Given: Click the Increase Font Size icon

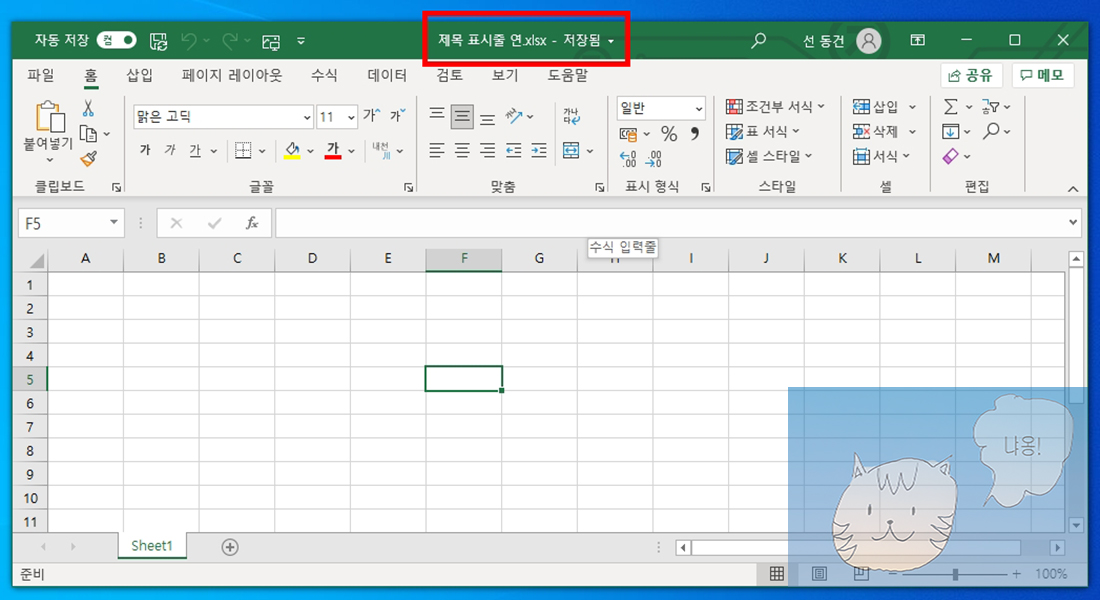Looking at the screenshot, I should pos(372,116).
